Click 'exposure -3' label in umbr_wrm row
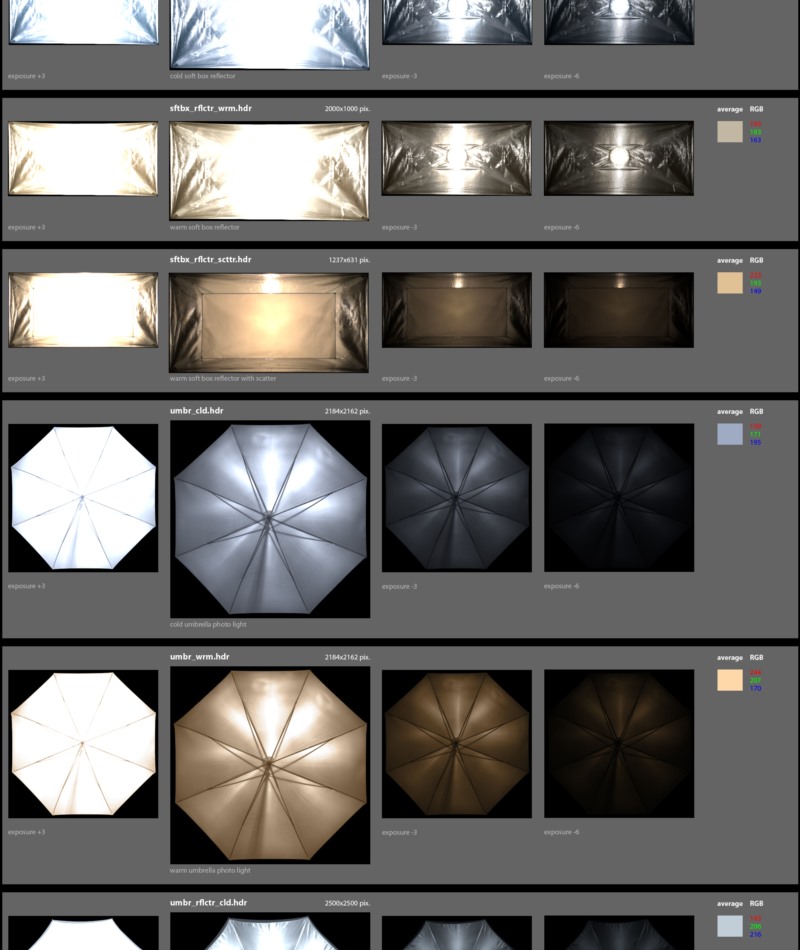 pos(399,832)
